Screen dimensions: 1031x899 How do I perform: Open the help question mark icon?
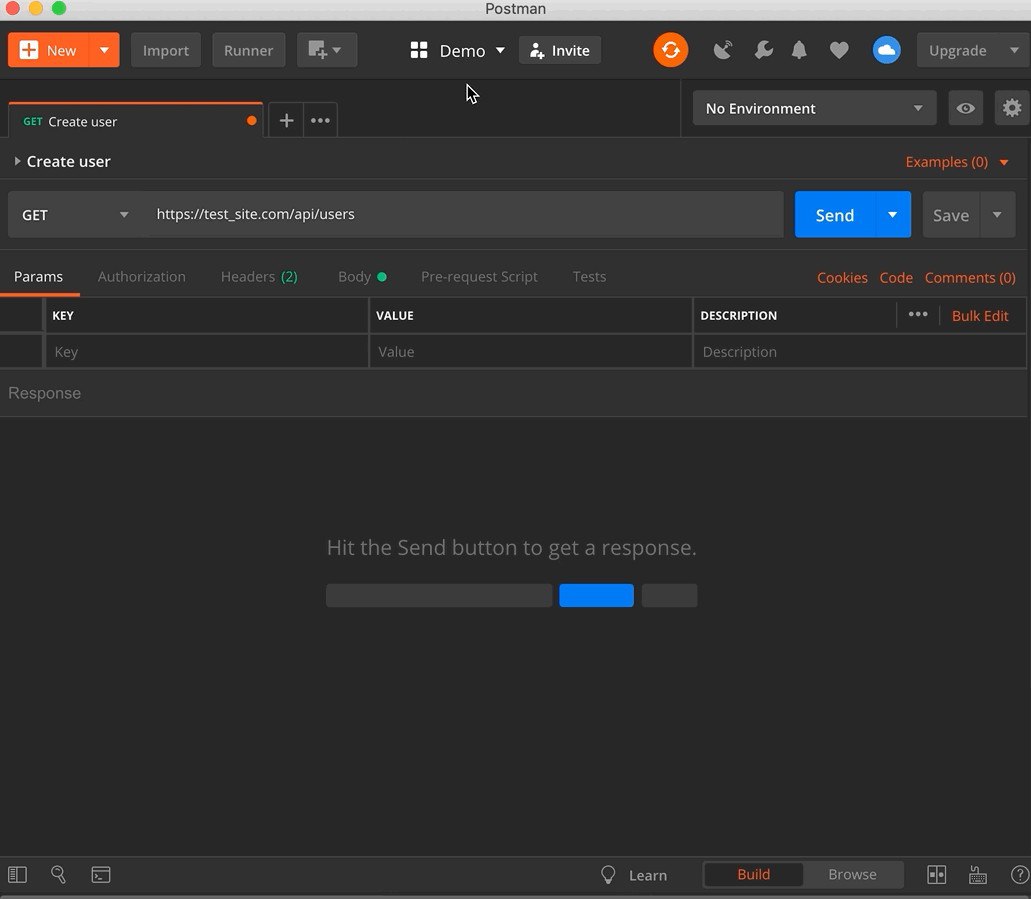1020,874
